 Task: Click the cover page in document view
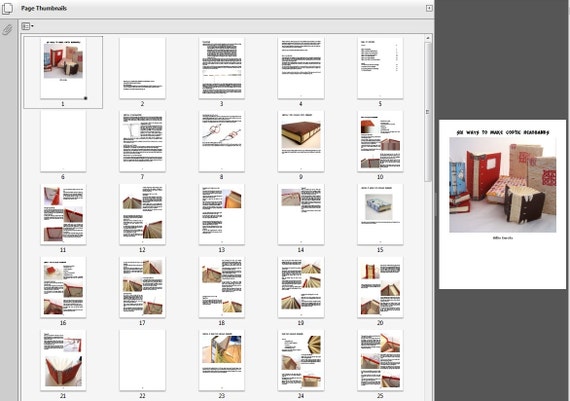click(x=502, y=204)
